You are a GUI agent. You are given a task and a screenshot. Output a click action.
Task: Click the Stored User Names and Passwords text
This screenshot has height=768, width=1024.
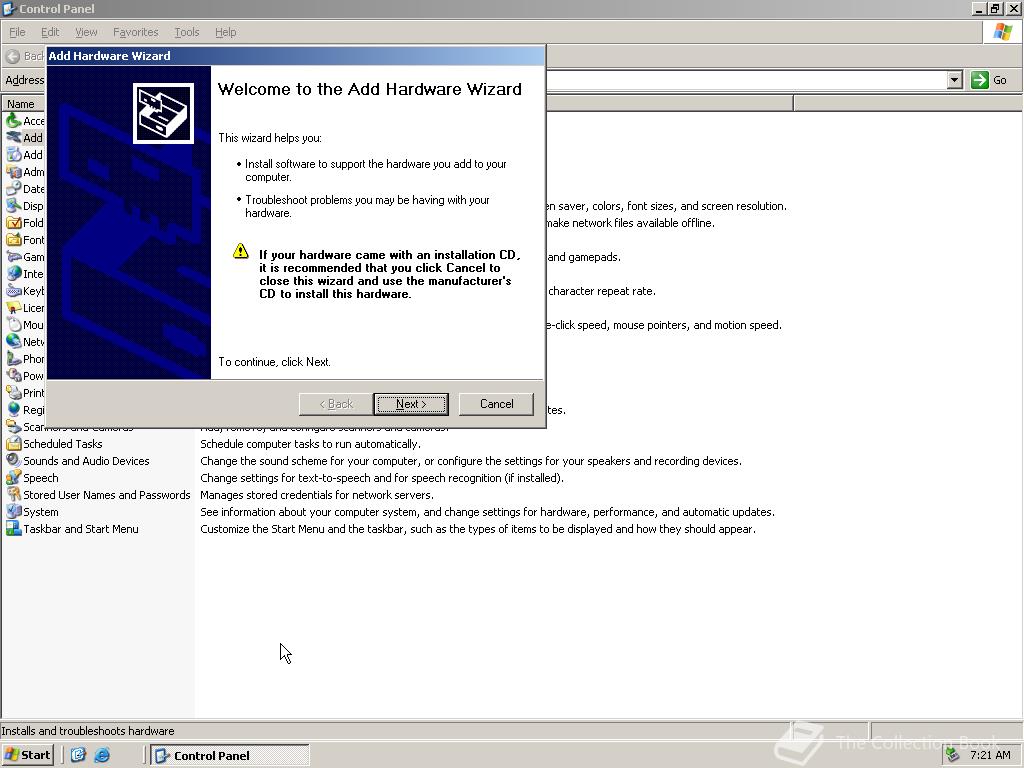click(106, 495)
